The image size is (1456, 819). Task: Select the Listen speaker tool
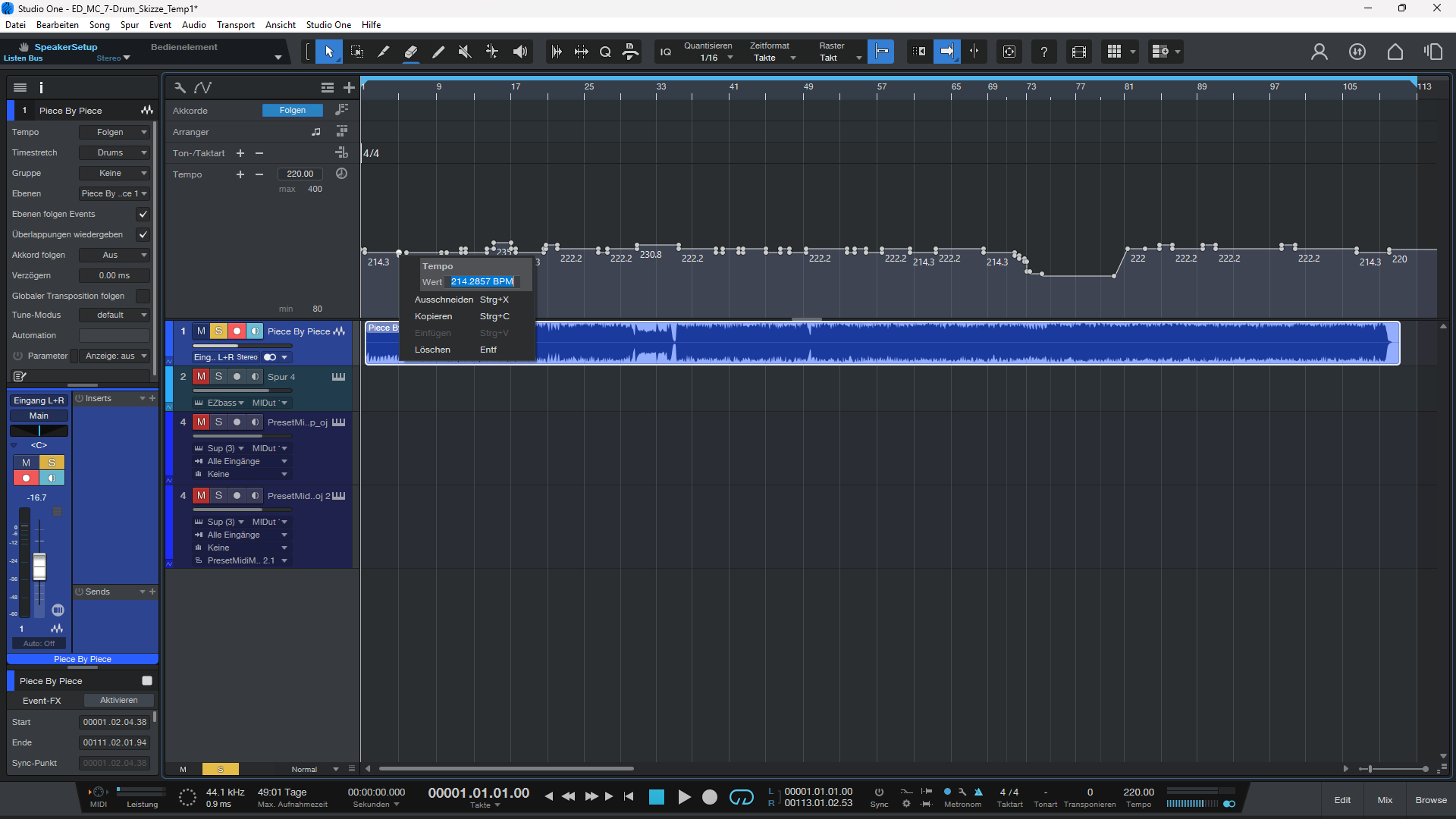tap(520, 52)
